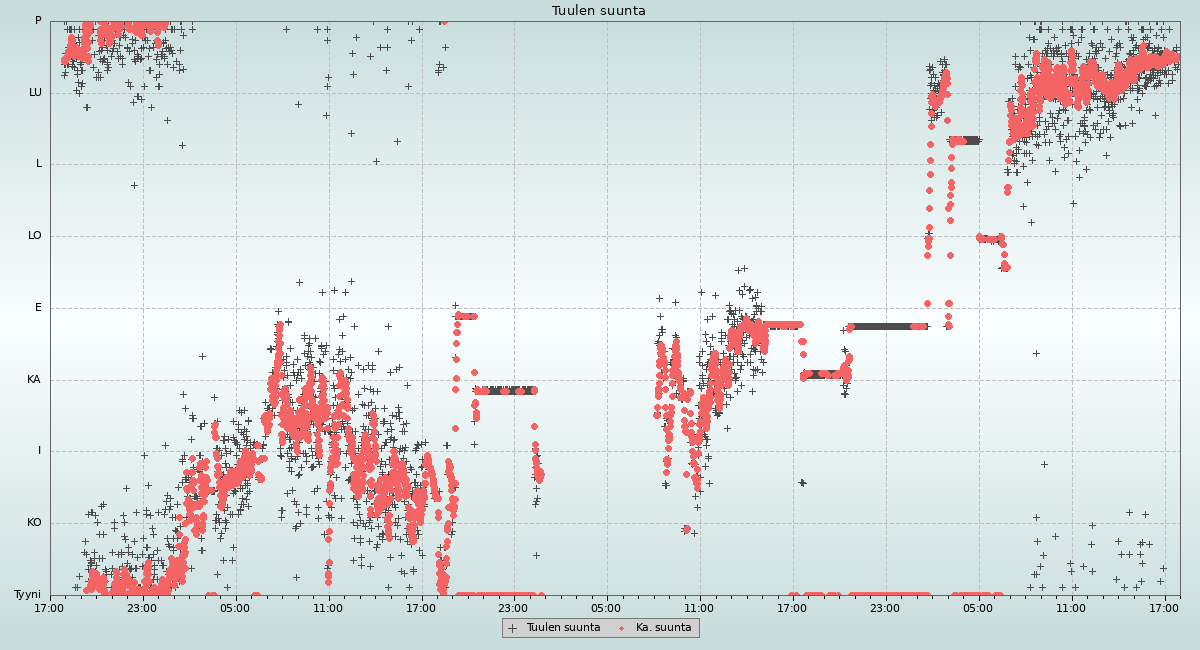This screenshot has height=650, width=1200.
Task: Select the first 05:00 time axis label
Action: pos(235,608)
